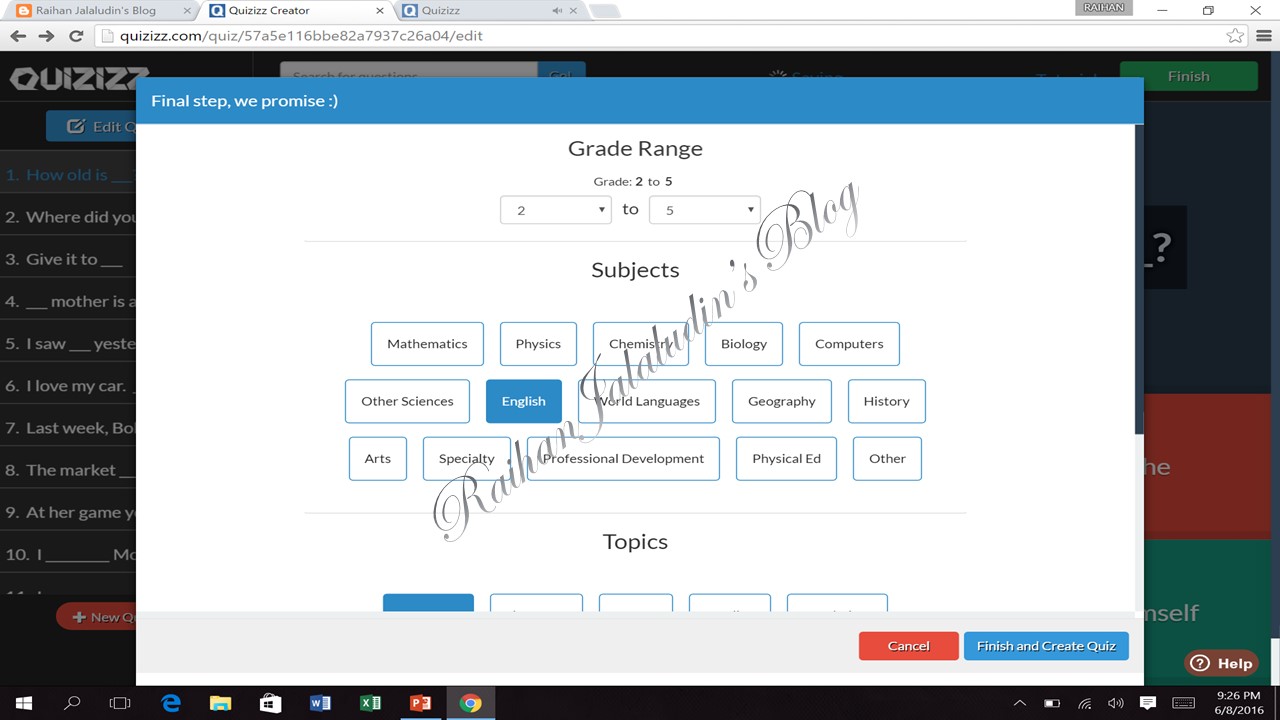Cancel the final step dialog
Image resolution: width=1280 pixels, height=720 pixels.
click(908, 645)
